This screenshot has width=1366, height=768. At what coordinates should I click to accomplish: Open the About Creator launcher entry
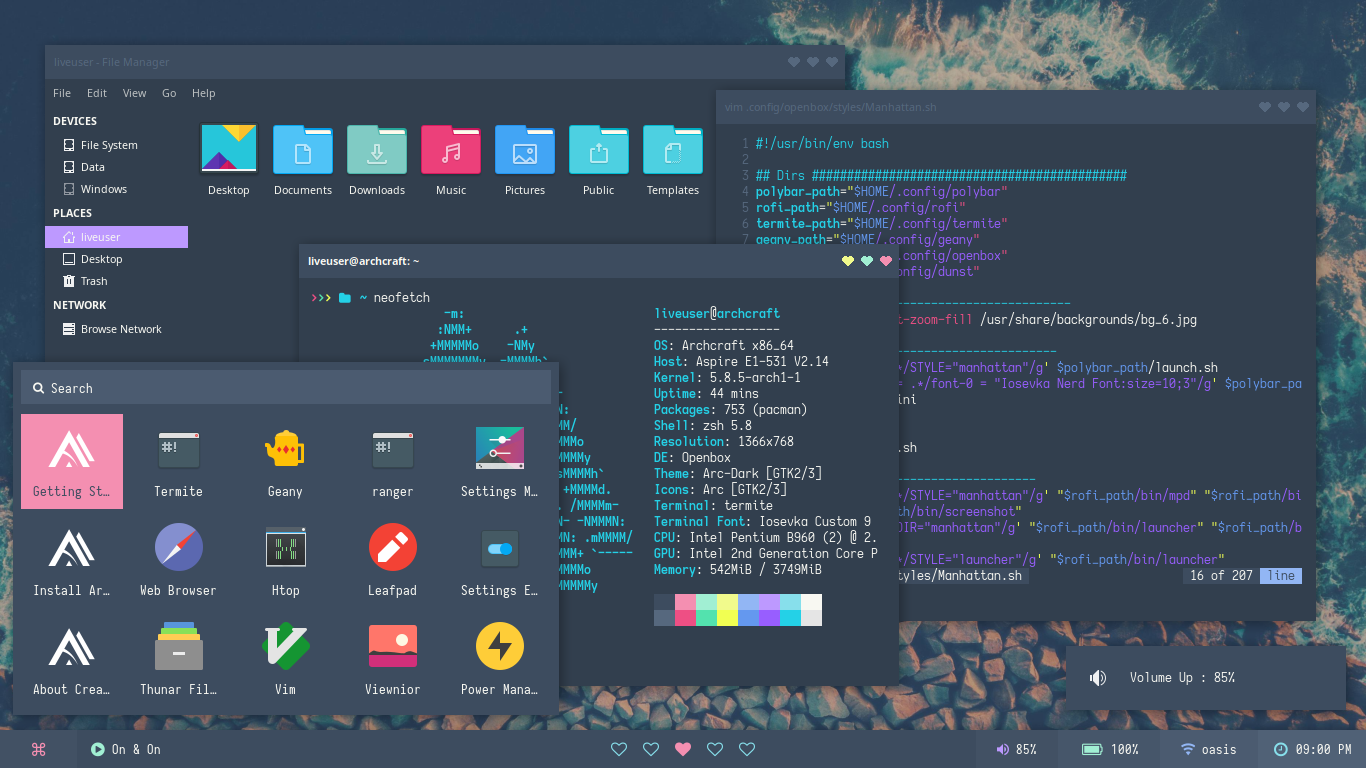pyautogui.click(x=72, y=659)
